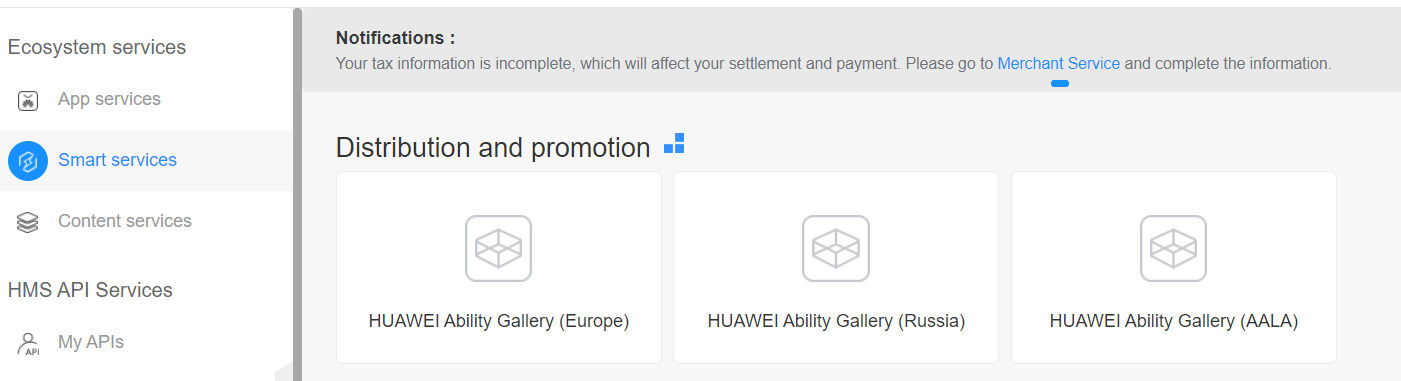Follow the Merchant Service link

coord(1059,63)
